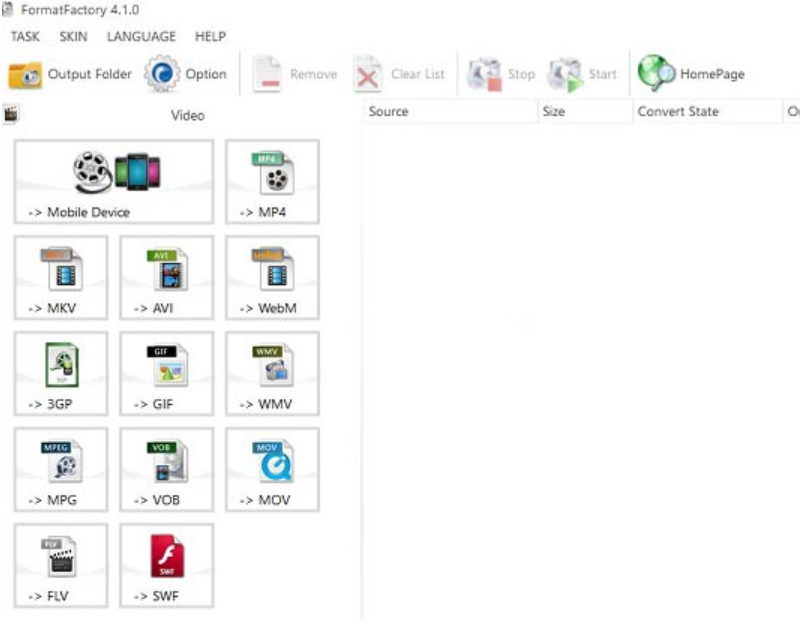This screenshot has width=800, height=628.
Task: Click the Output Folder button
Action: pyautogui.click(x=70, y=75)
